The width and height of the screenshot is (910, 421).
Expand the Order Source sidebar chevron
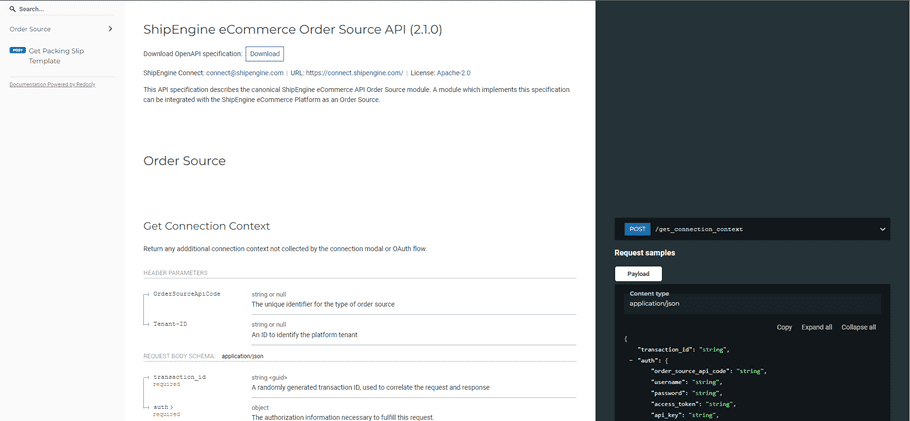pyautogui.click(x=110, y=29)
